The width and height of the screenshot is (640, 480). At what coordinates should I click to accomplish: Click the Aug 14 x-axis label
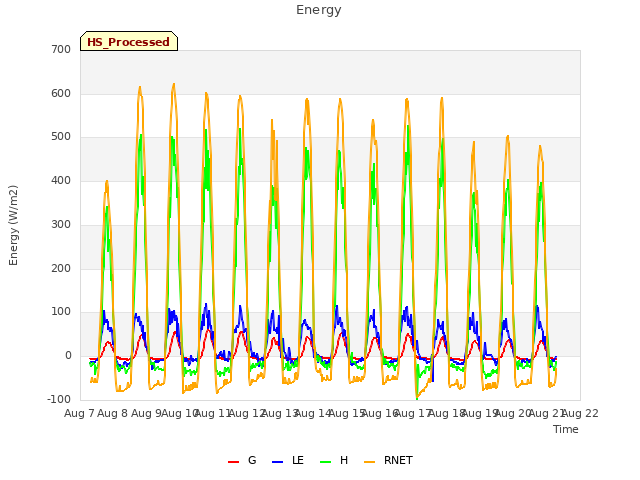[x=313, y=413]
